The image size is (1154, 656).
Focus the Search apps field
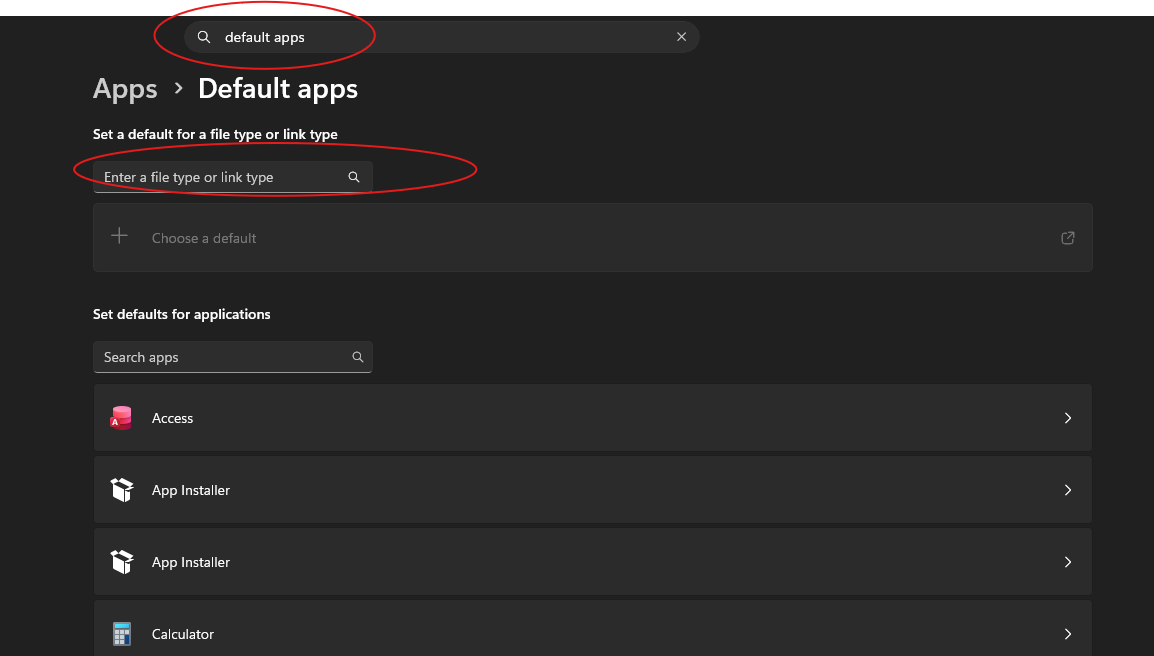click(233, 357)
